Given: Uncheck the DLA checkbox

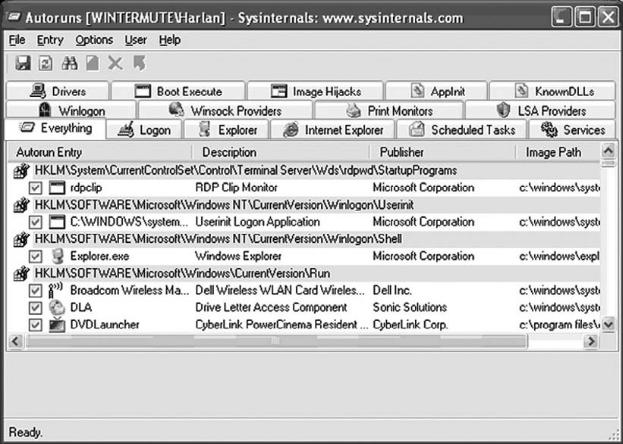Looking at the screenshot, I should [x=35, y=308].
